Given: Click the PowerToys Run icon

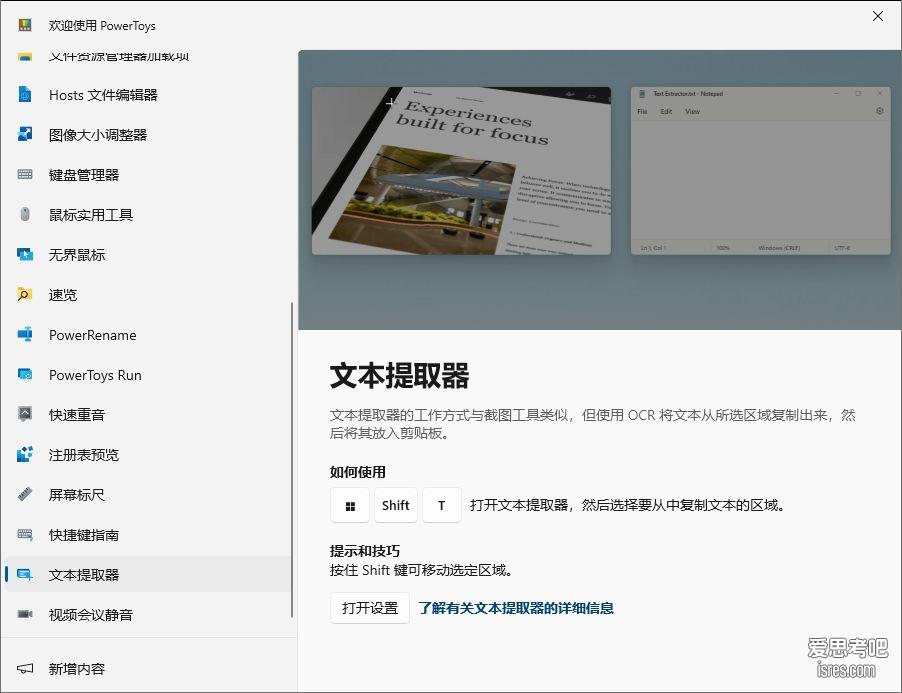Looking at the screenshot, I should [x=25, y=374].
